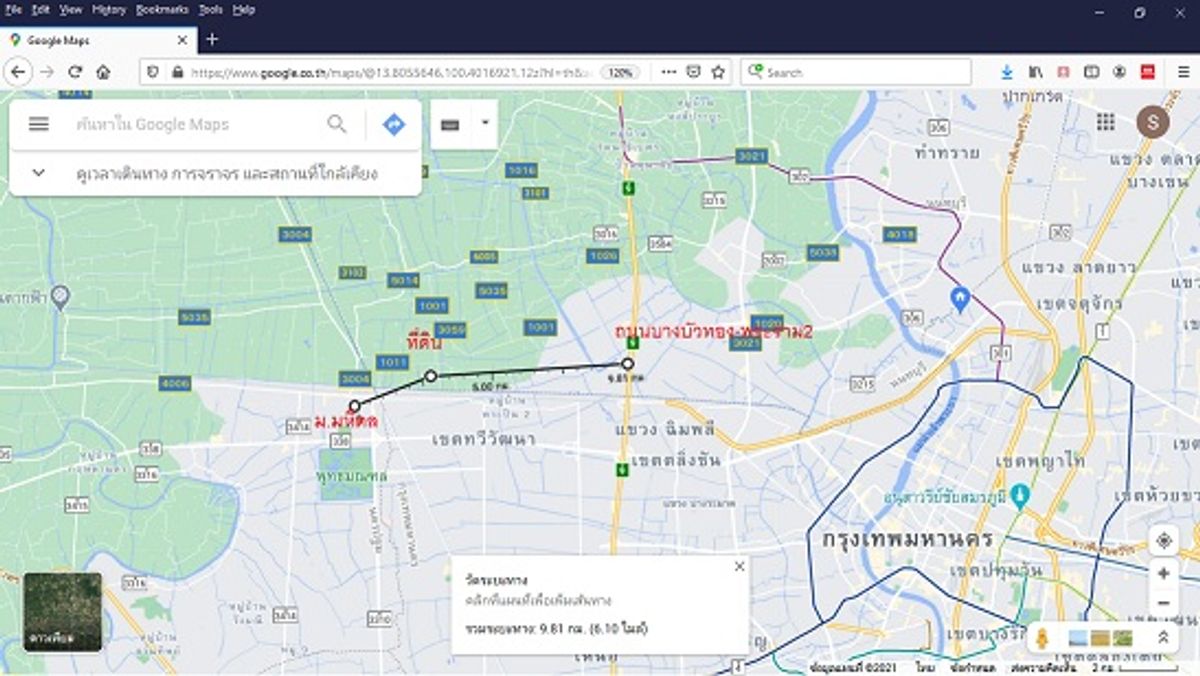Image resolution: width=1200 pixels, height=676 pixels.
Task: Open the Bookmarks menu
Action: click(x=161, y=9)
